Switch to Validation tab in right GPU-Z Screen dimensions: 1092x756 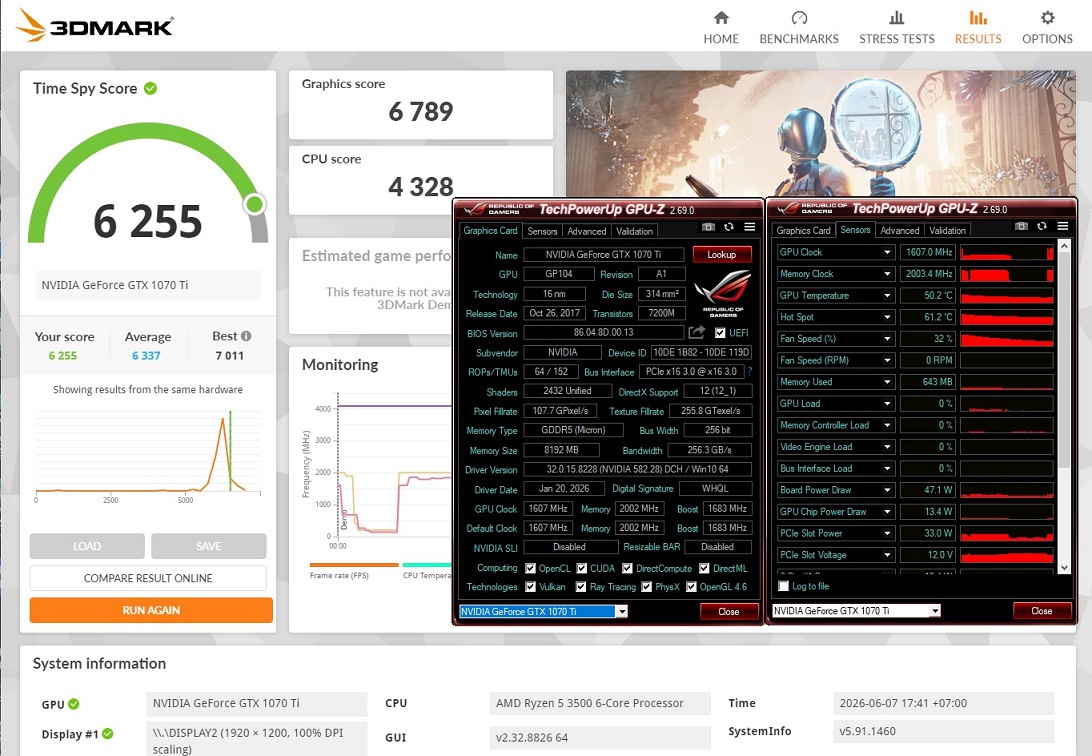pyautogui.click(x=948, y=230)
